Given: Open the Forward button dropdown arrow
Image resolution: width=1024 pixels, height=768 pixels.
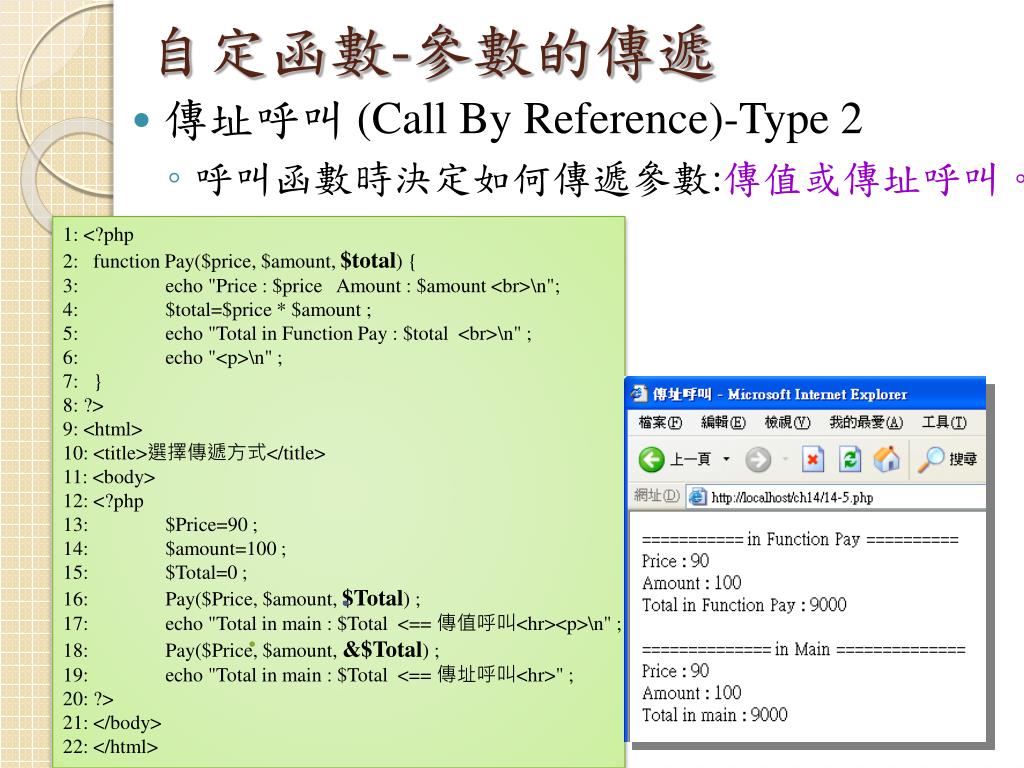Looking at the screenshot, I should click(786, 459).
